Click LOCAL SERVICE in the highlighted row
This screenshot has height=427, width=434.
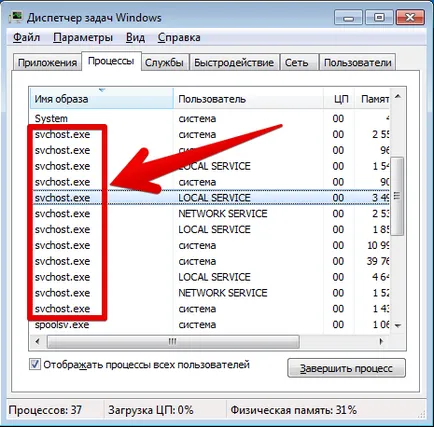pos(214,197)
